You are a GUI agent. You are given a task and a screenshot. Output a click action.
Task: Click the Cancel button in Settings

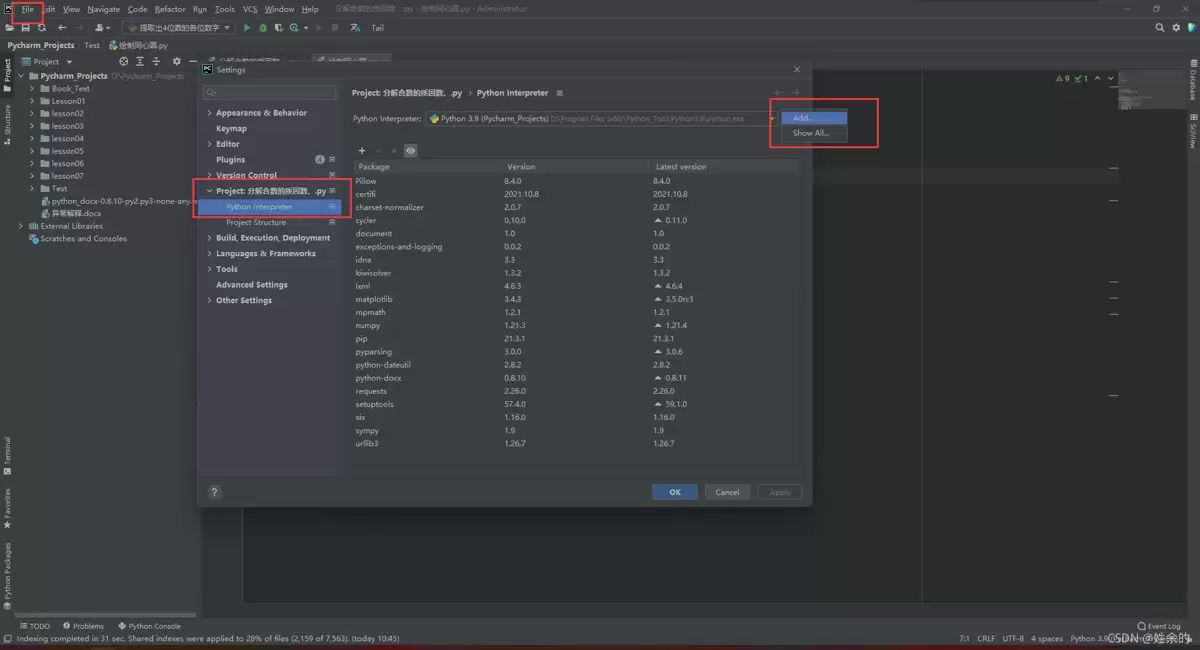[728, 492]
